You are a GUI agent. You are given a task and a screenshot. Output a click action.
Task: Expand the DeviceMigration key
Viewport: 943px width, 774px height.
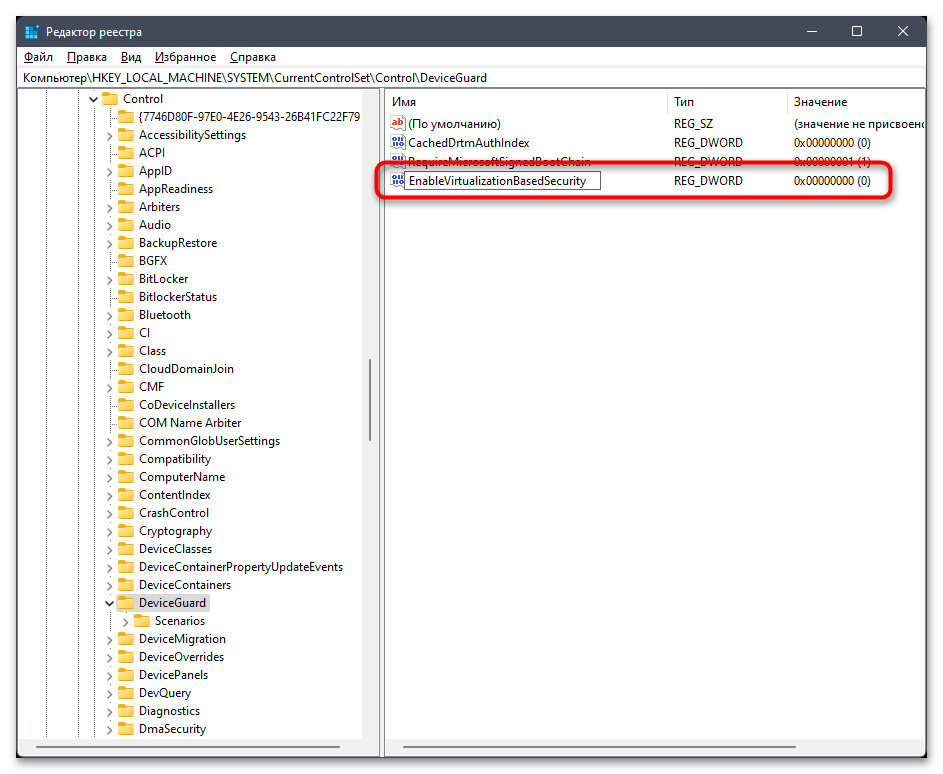(x=109, y=640)
